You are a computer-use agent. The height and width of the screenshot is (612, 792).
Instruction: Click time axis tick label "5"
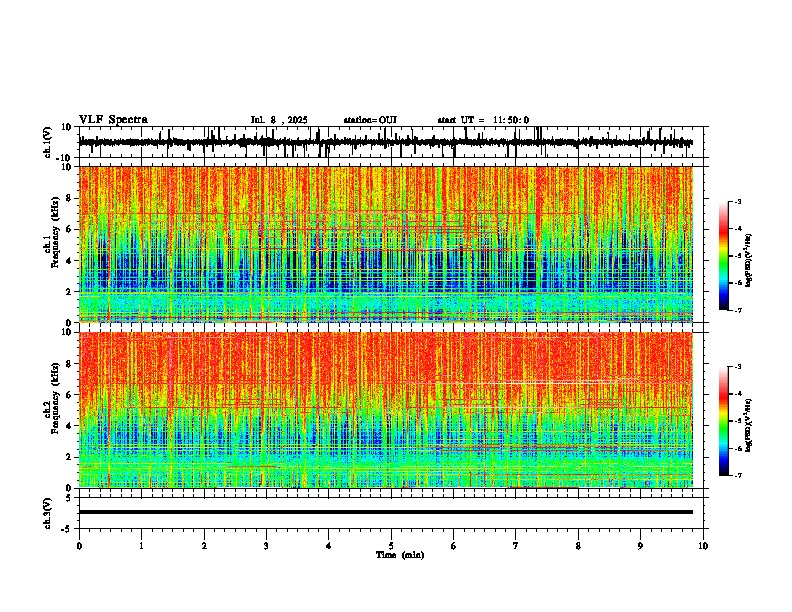[x=391, y=546]
